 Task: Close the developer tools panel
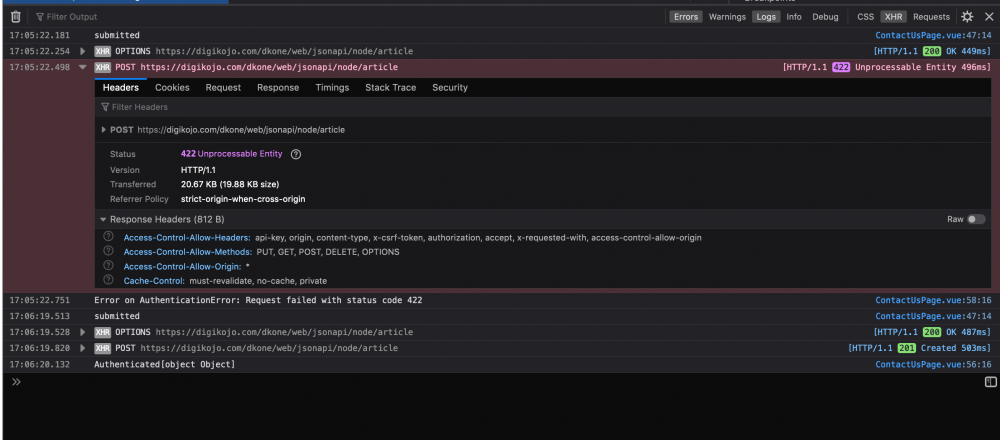tap(989, 17)
